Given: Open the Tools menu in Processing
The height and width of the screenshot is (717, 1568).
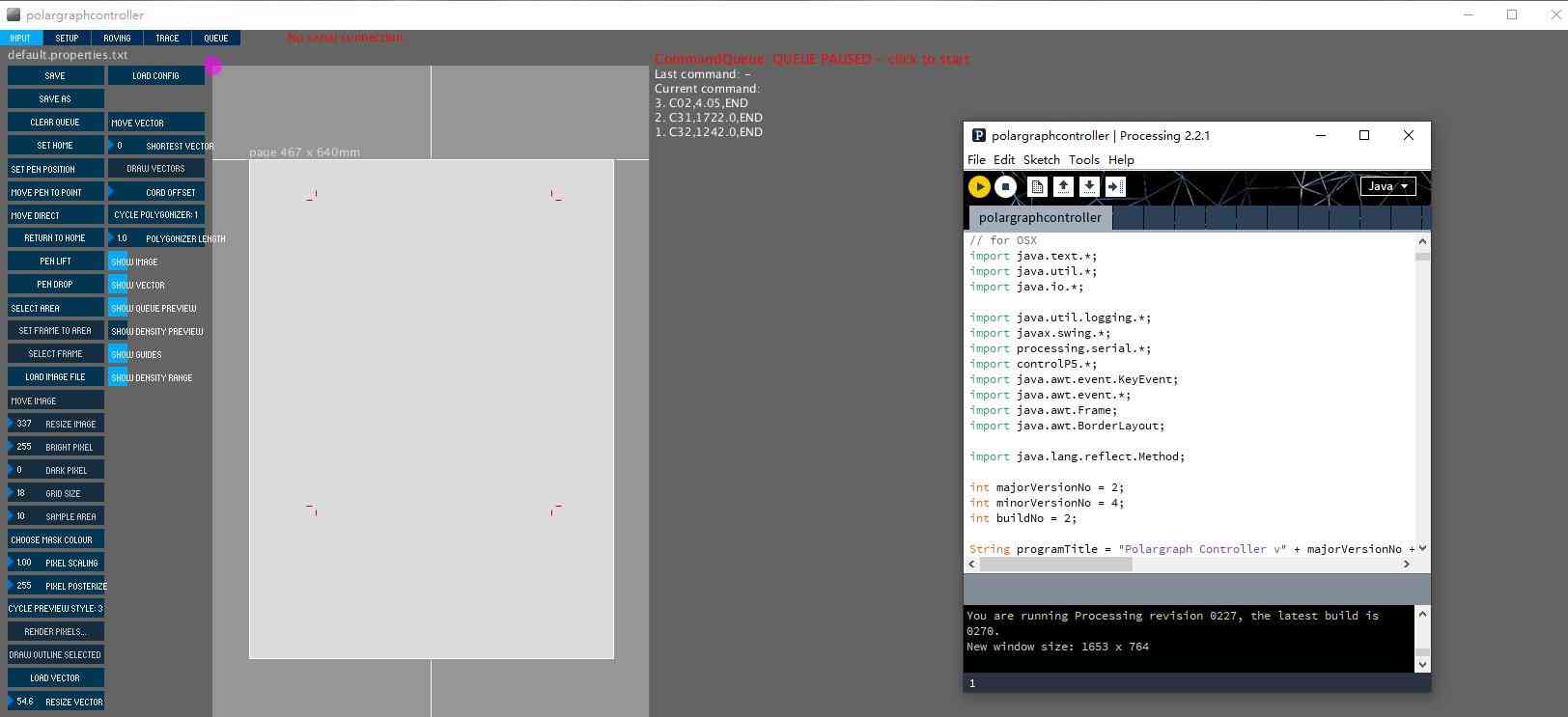Looking at the screenshot, I should click(x=1083, y=160).
